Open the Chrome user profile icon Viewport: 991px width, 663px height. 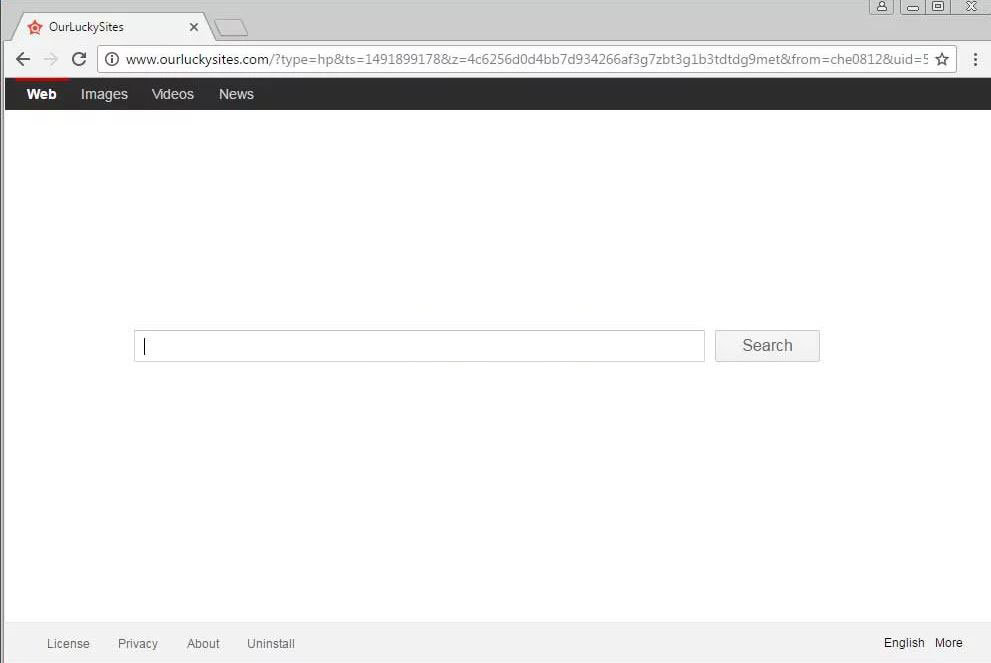[882, 6]
